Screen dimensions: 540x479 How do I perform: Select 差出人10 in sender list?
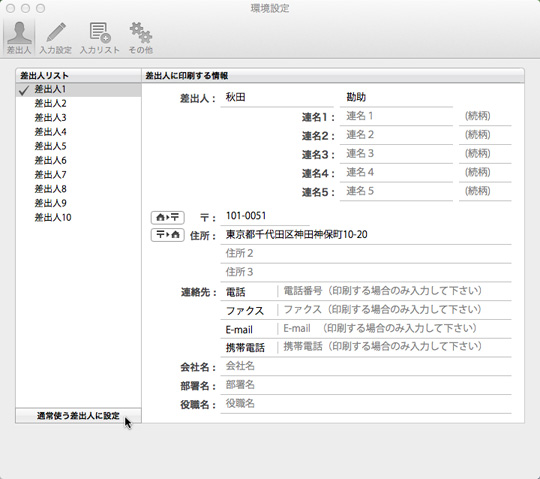point(79,217)
